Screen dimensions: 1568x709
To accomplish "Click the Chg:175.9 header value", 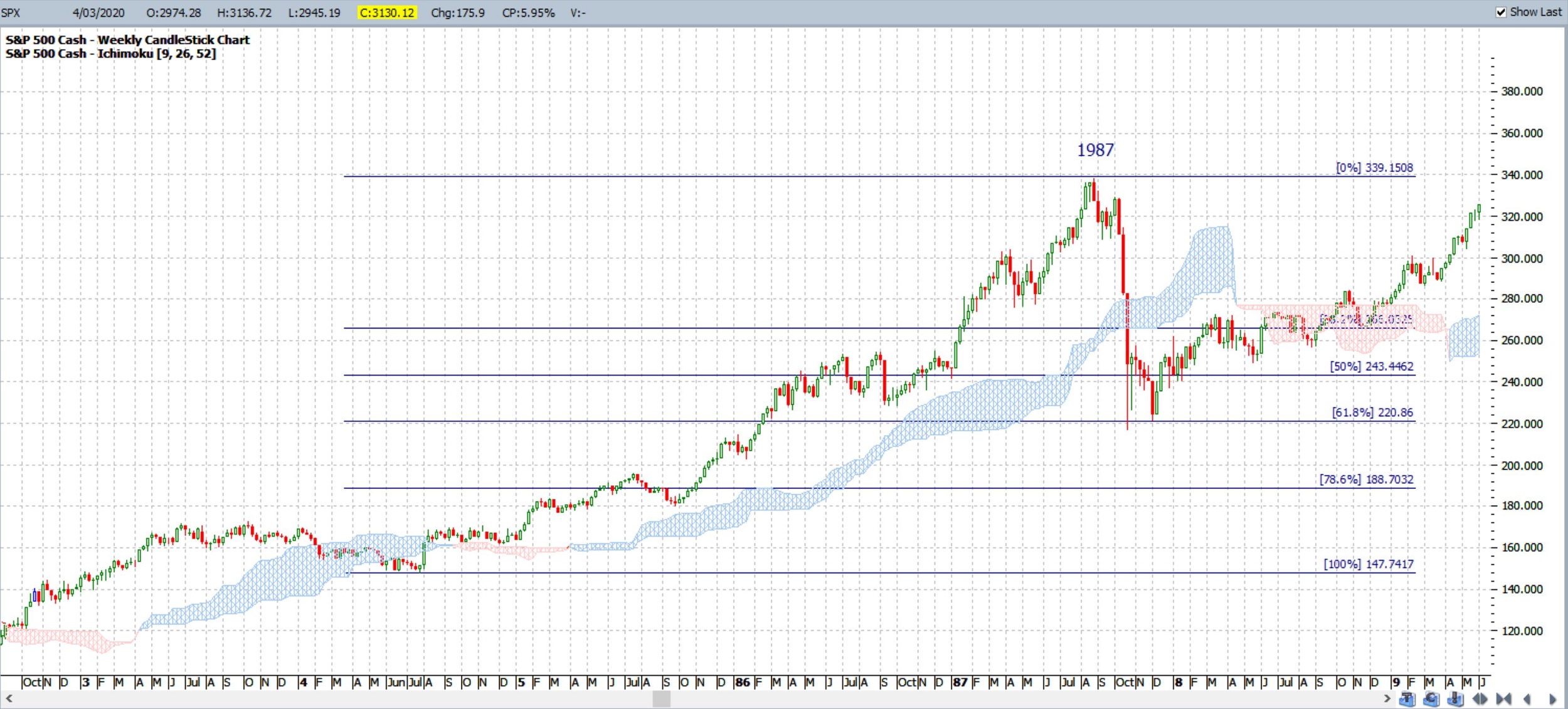I will [x=458, y=13].
